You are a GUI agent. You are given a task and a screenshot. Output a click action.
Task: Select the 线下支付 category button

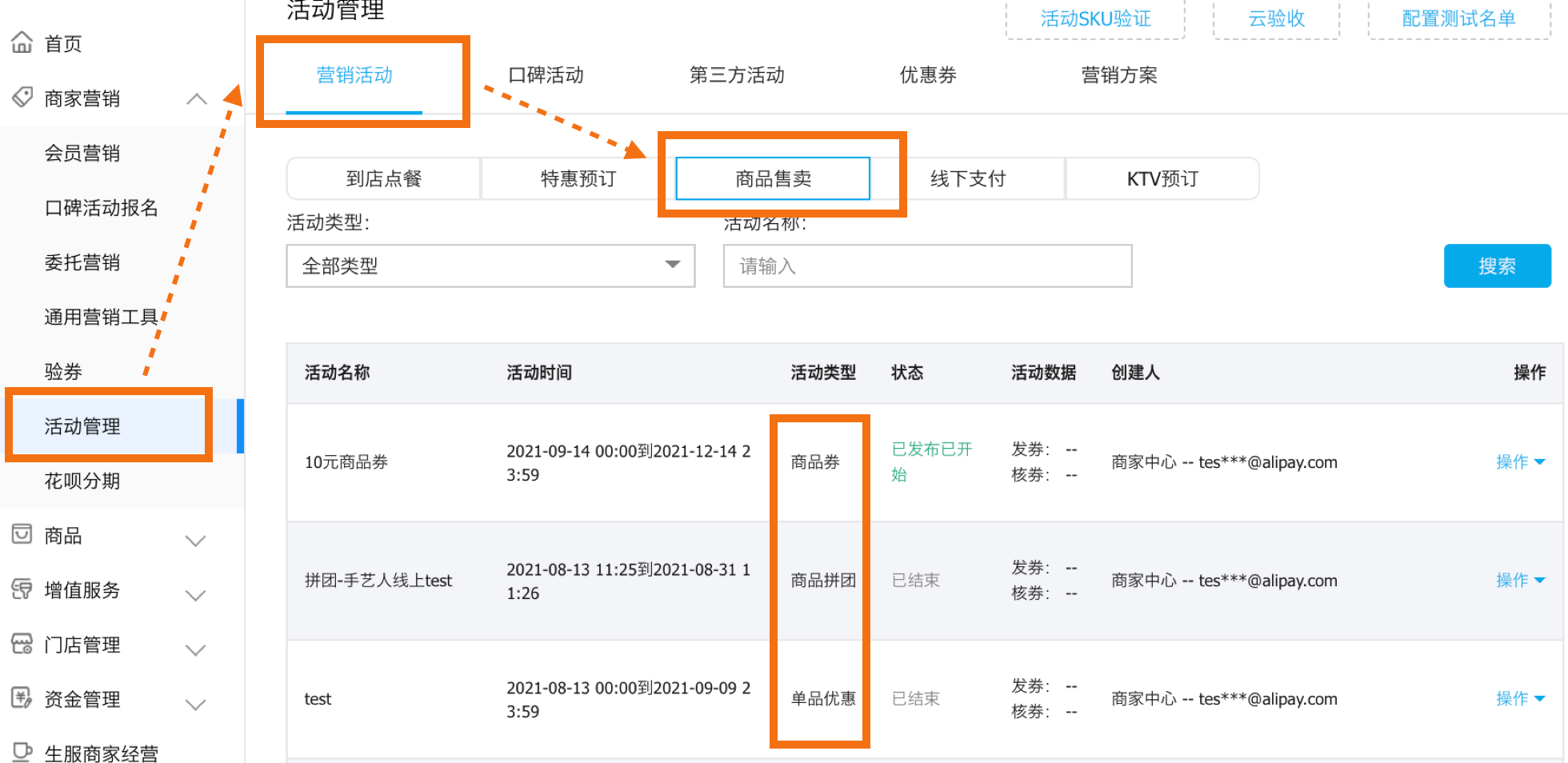(x=968, y=178)
